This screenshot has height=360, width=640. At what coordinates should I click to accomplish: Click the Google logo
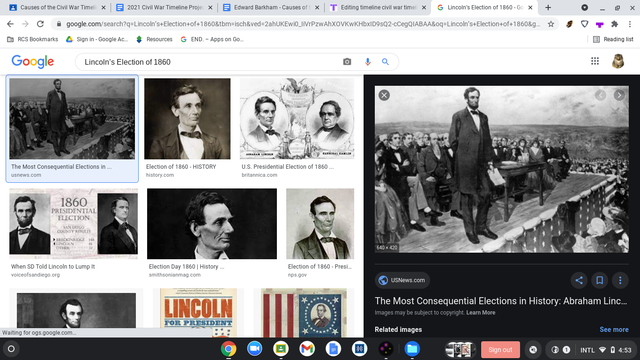[33, 62]
